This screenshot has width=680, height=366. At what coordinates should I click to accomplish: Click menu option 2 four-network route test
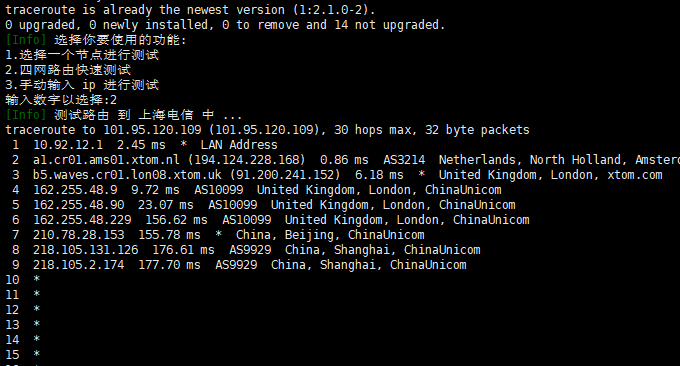pos(68,70)
